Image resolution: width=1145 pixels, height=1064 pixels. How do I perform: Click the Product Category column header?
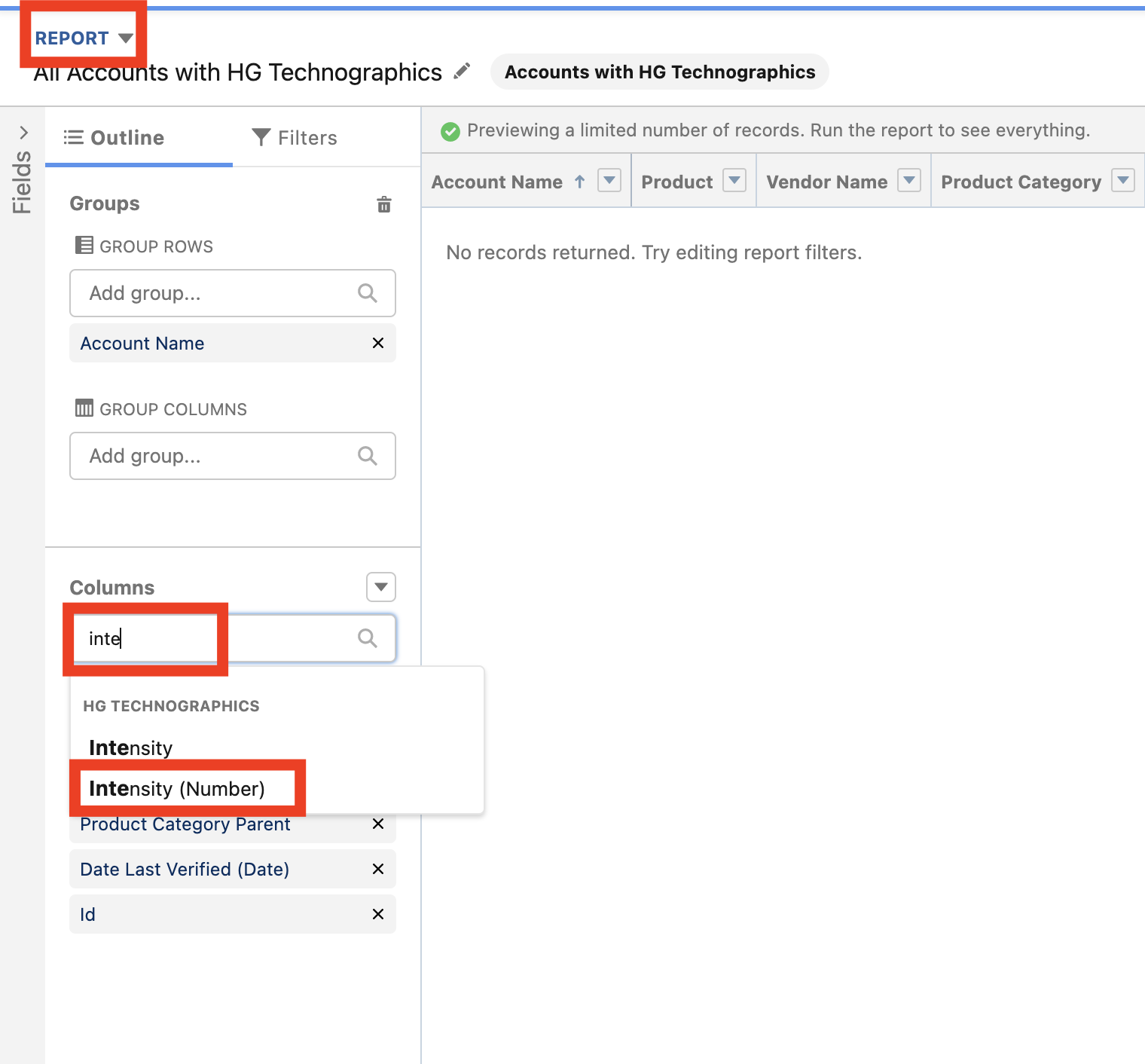pos(1021,182)
